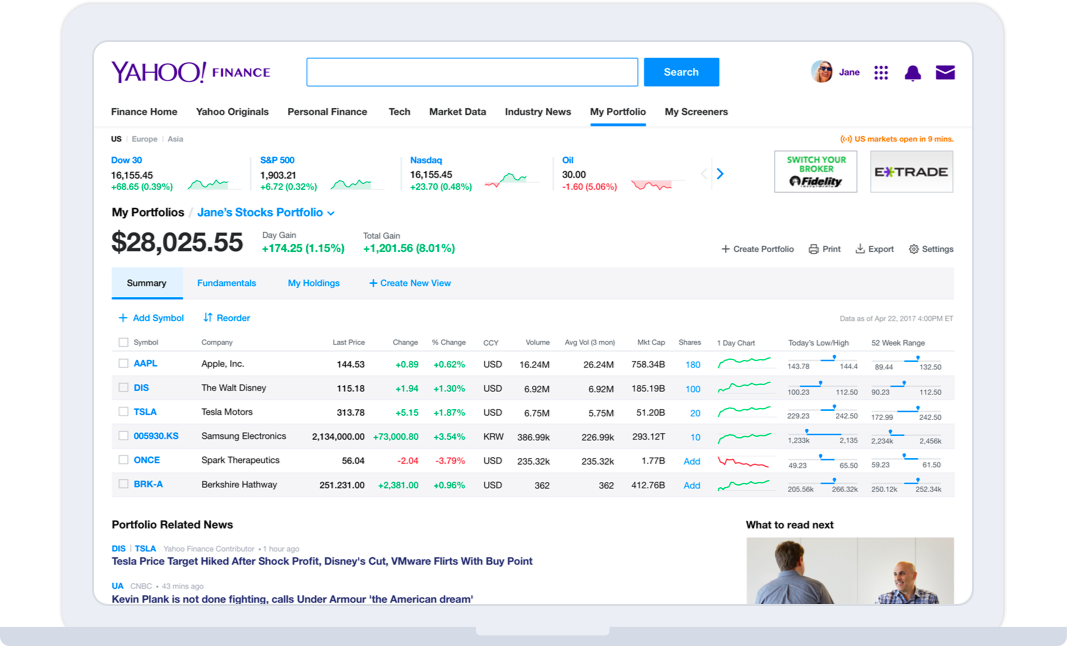Open the apps grid icon
The image size is (1068, 646).
pyautogui.click(x=880, y=72)
